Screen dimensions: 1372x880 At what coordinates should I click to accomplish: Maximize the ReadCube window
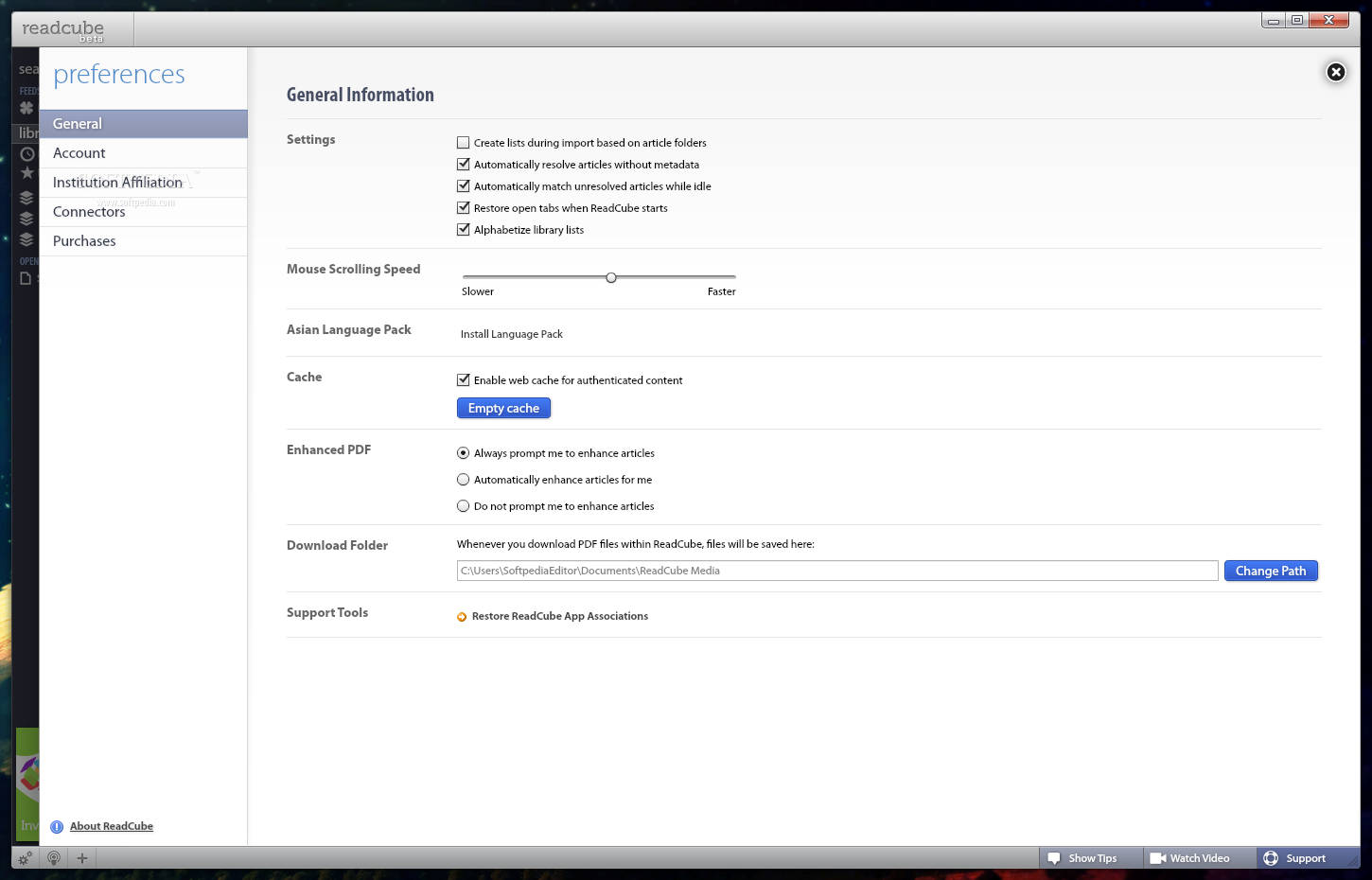point(1297,20)
